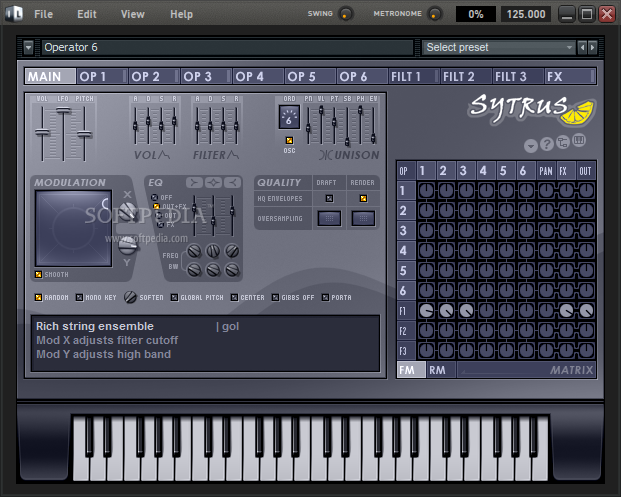The width and height of the screenshot is (621, 497).
Task: Open the Sytrus help question mark icon
Action: [547, 144]
